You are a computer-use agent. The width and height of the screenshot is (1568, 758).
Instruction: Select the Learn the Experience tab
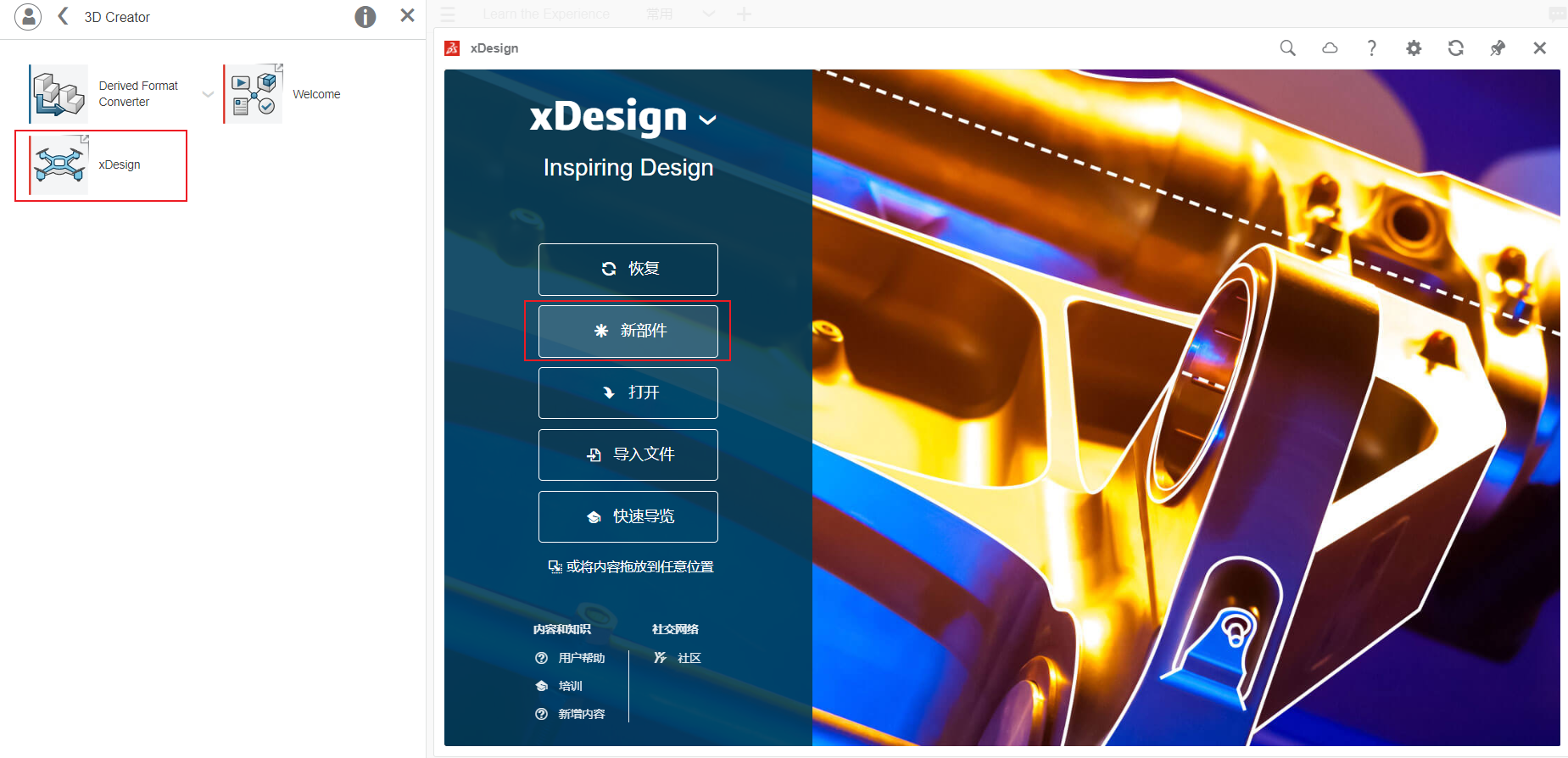pyautogui.click(x=546, y=14)
